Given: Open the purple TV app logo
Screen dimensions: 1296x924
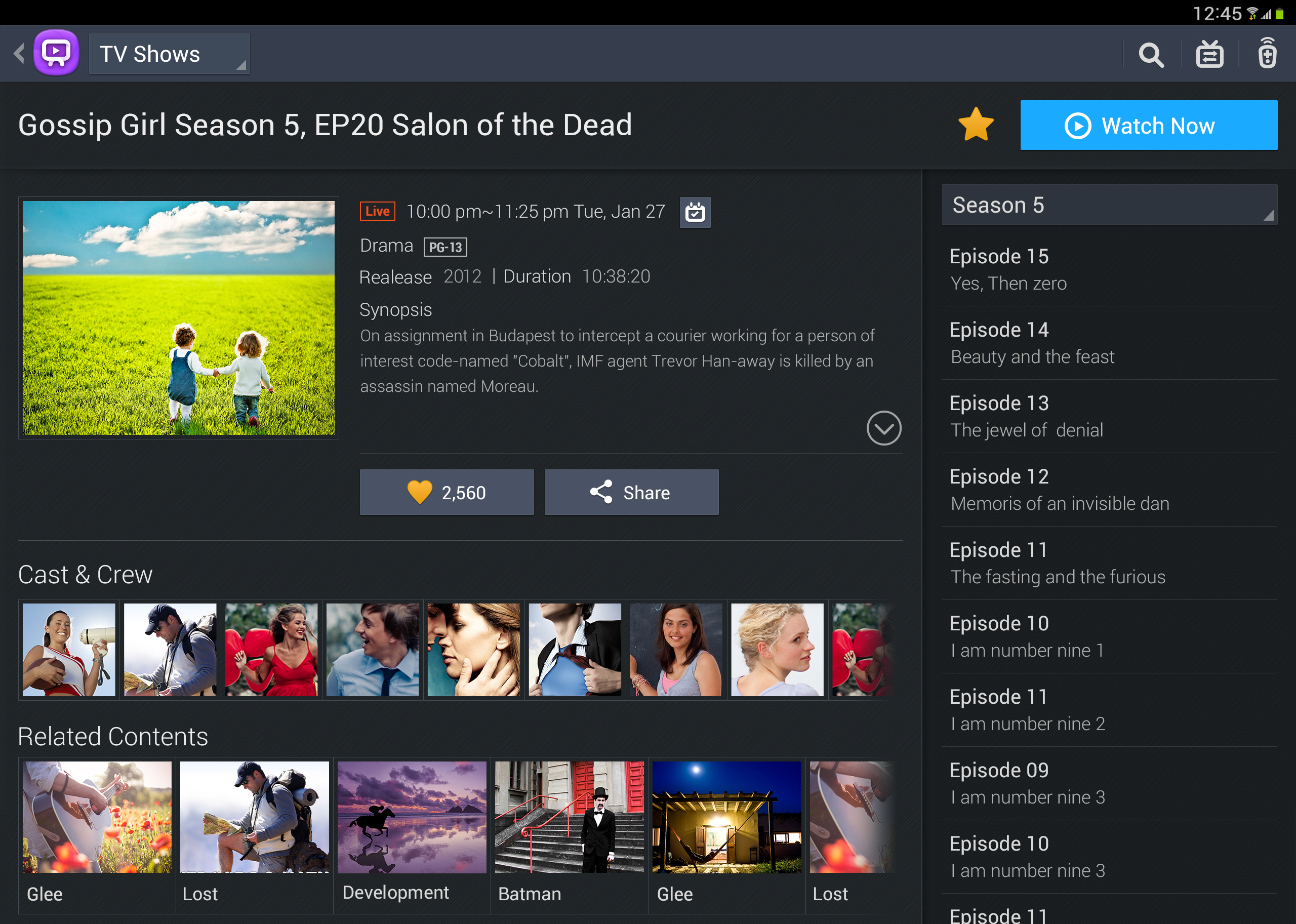Looking at the screenshot, I should 56,54.
